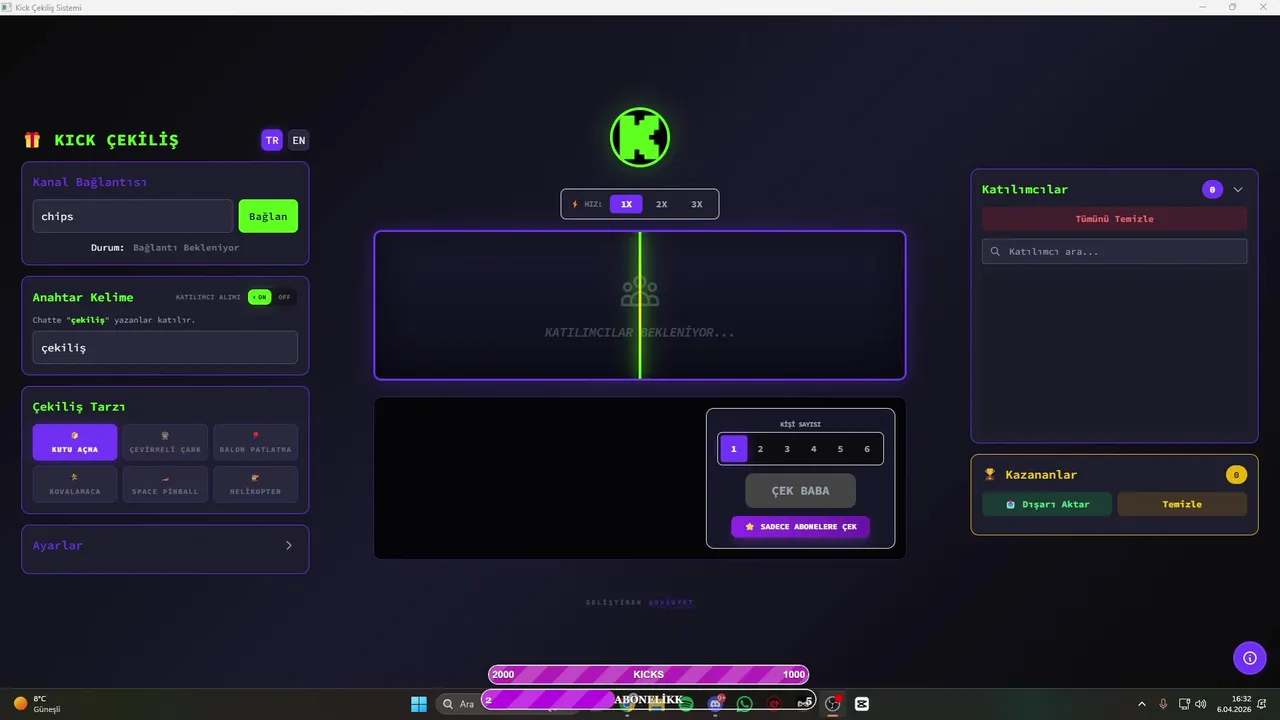Click the Windows Start button
Image resolution: width=1280 pixels, height=720 pixels.
coord(419,704)
